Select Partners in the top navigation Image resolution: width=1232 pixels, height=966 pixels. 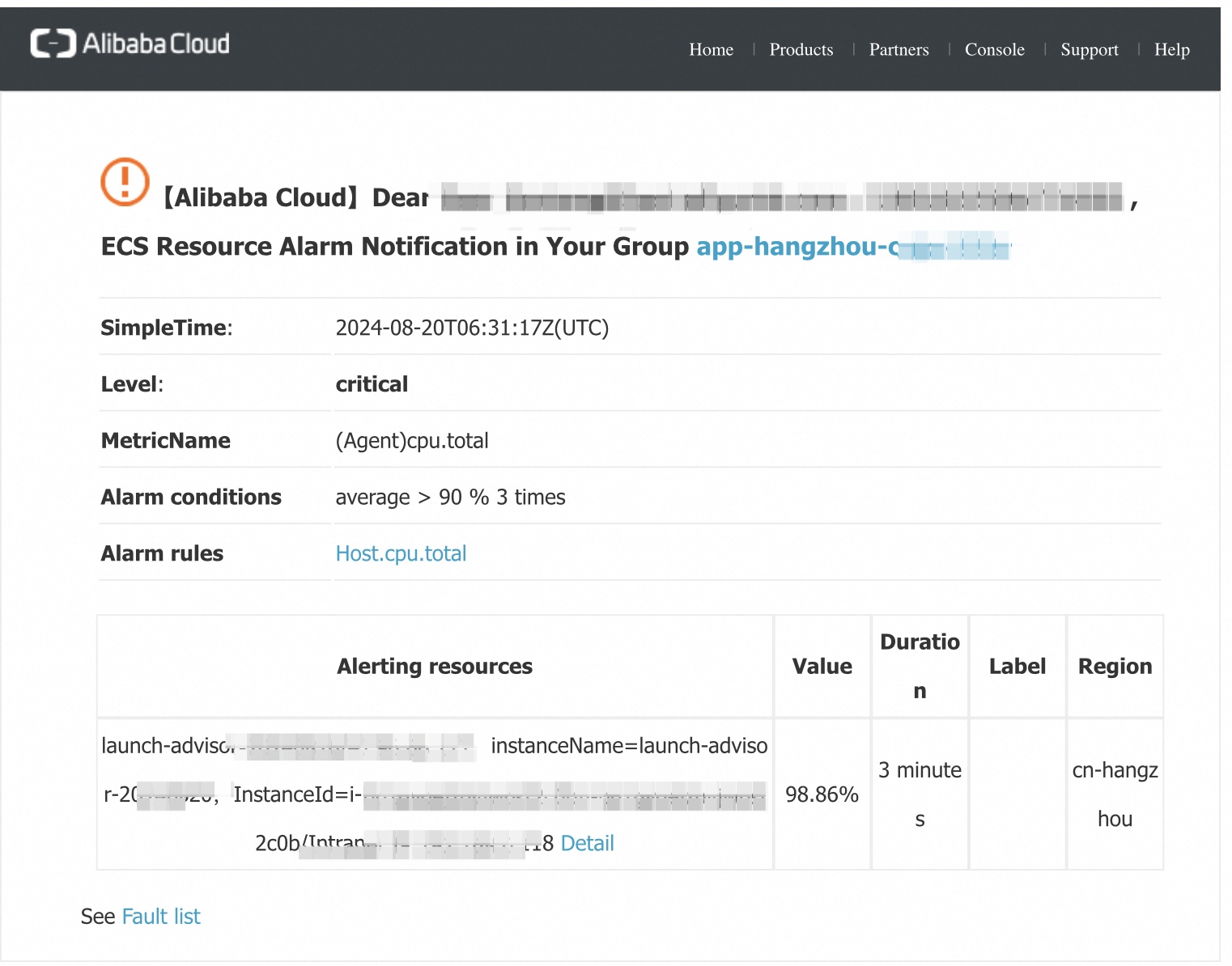click(x=899, y=49)
